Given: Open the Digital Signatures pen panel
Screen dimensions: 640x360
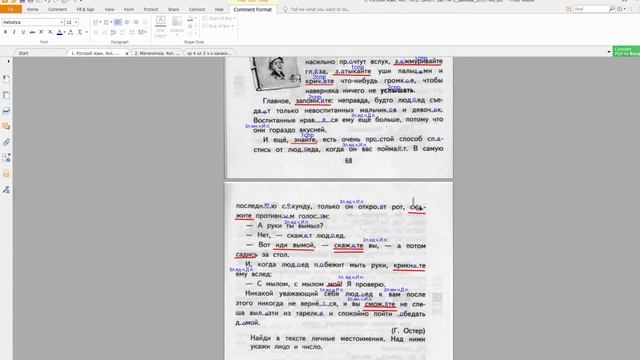Looking at the screenshot, I should coord(6,189).
